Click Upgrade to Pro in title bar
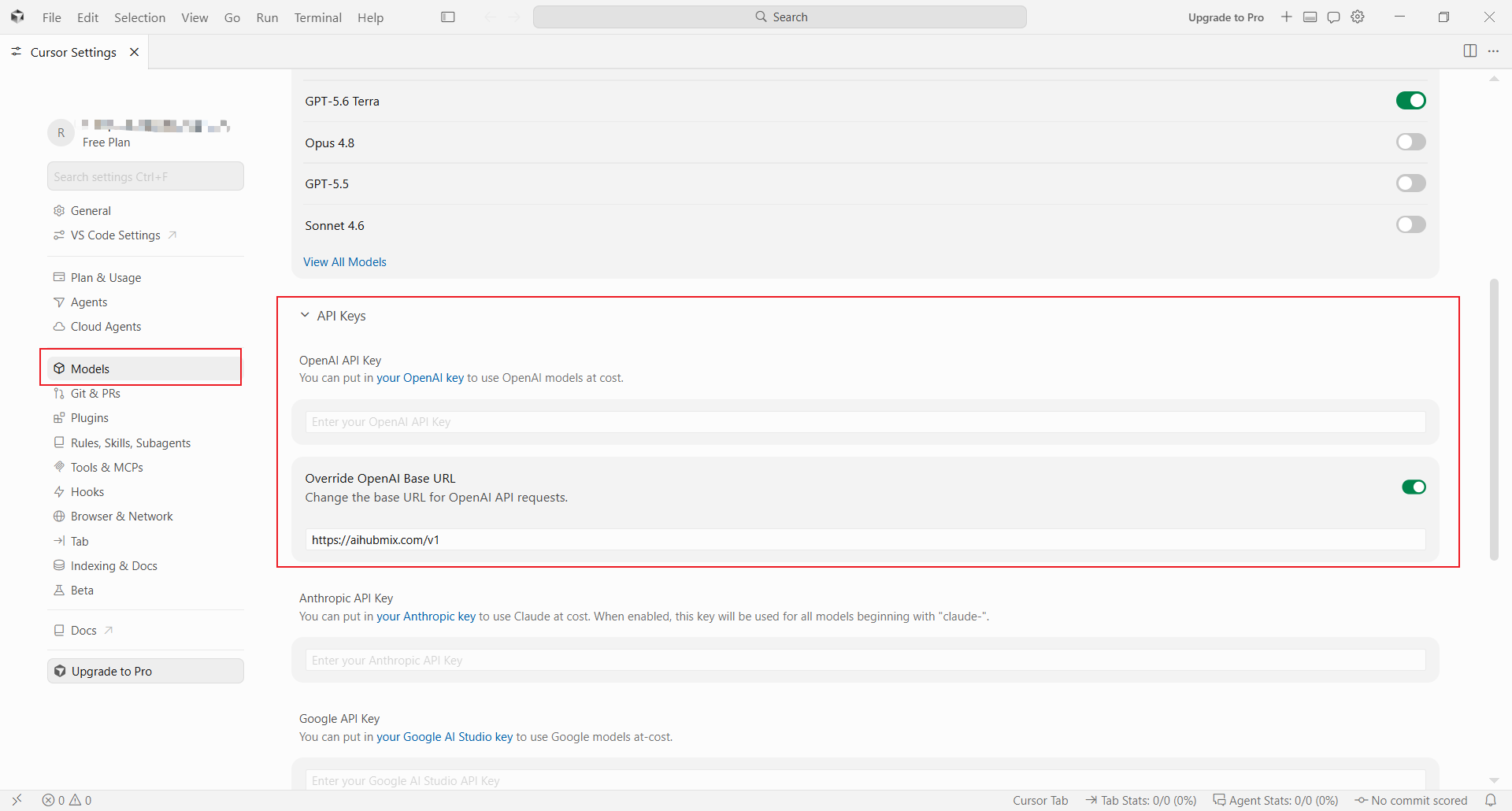This screenshot has height=811, width=1512. coord(1225,17)
